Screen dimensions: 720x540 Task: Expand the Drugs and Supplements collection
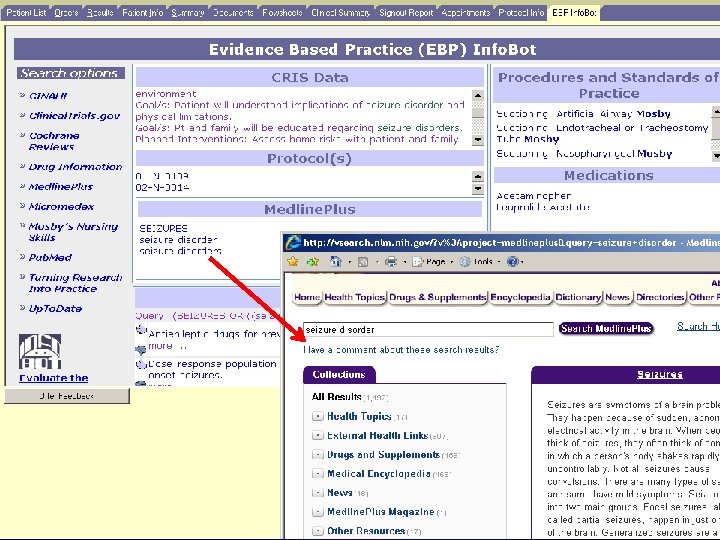[317, 455]
